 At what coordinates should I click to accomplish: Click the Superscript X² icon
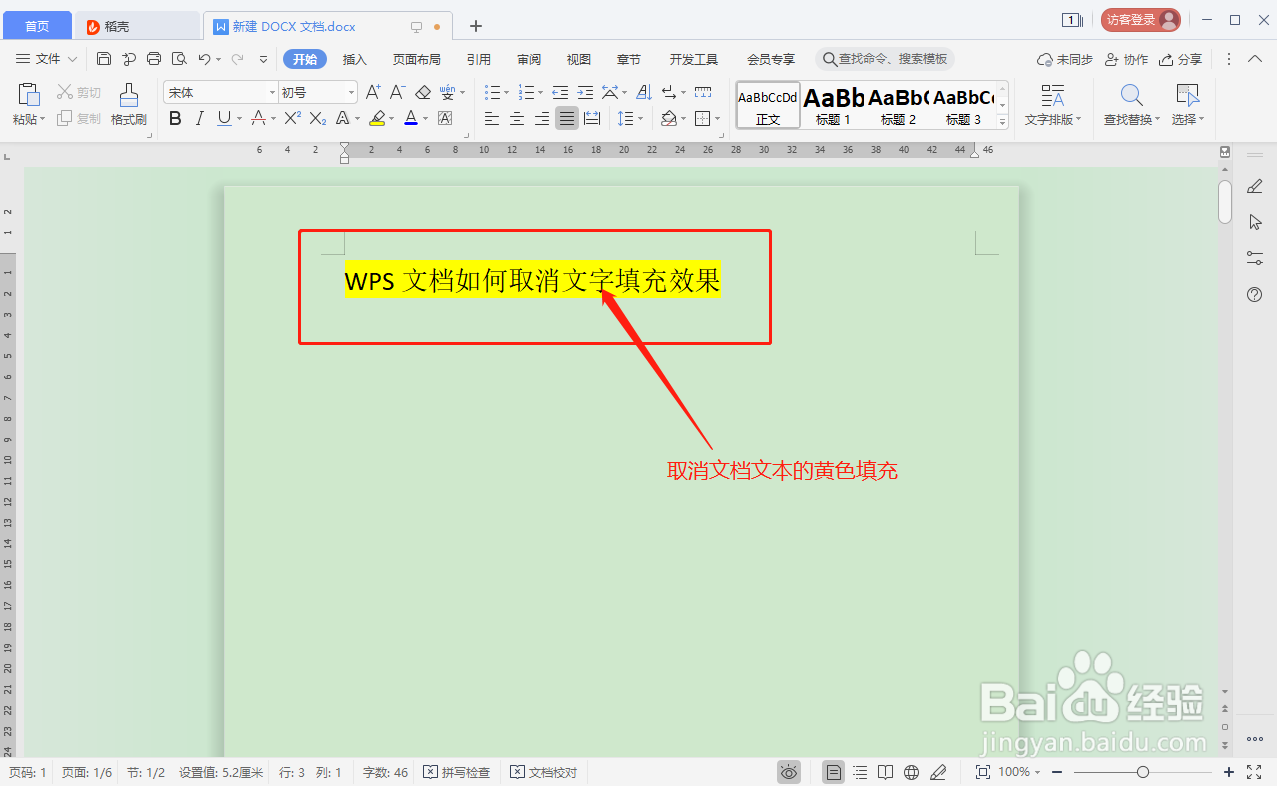292,119
